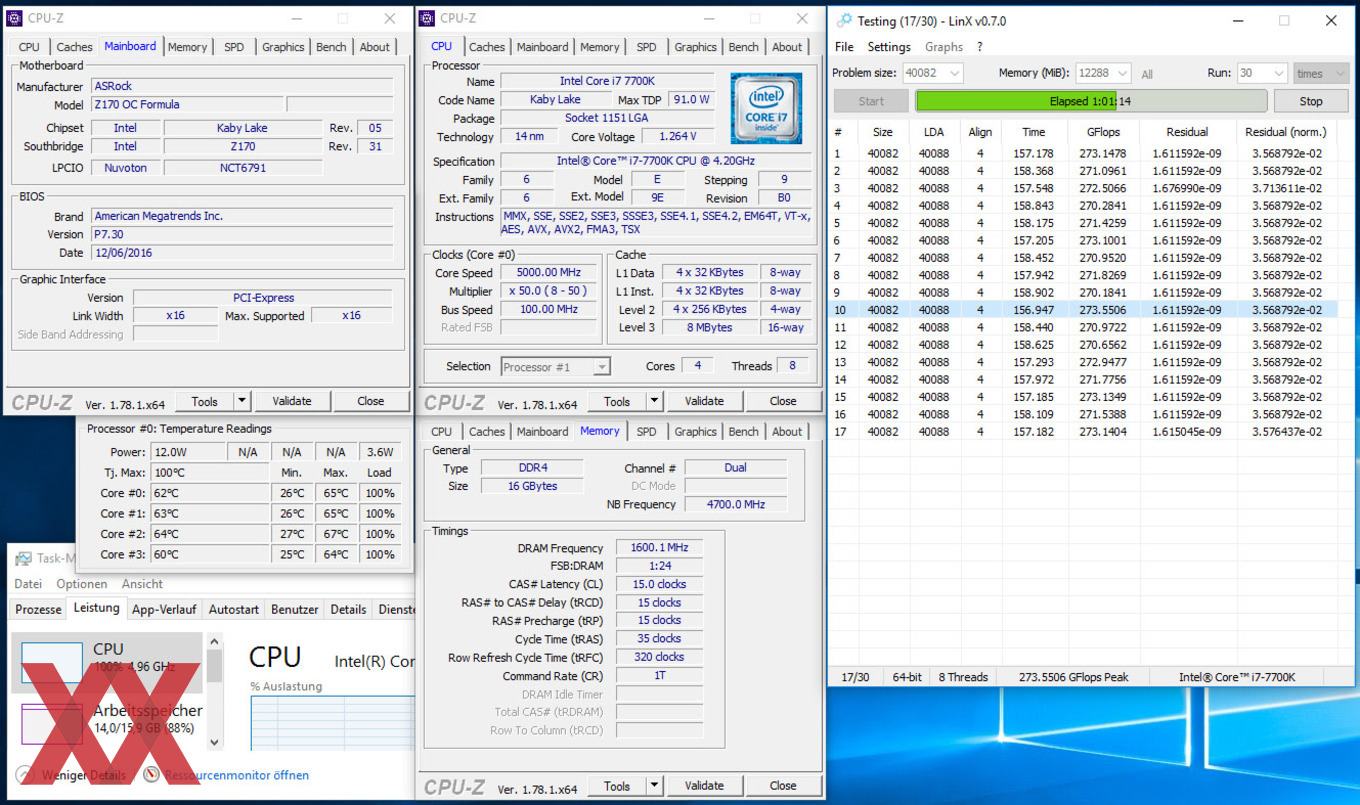Select the Caches tab in the Mainboard CPU-Z window

pos(74,47)
